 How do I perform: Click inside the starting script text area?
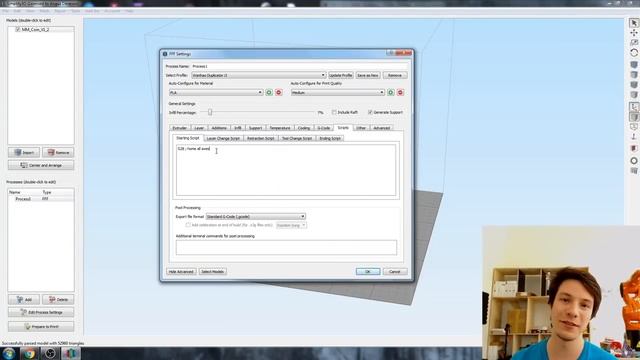click(286, 170)
